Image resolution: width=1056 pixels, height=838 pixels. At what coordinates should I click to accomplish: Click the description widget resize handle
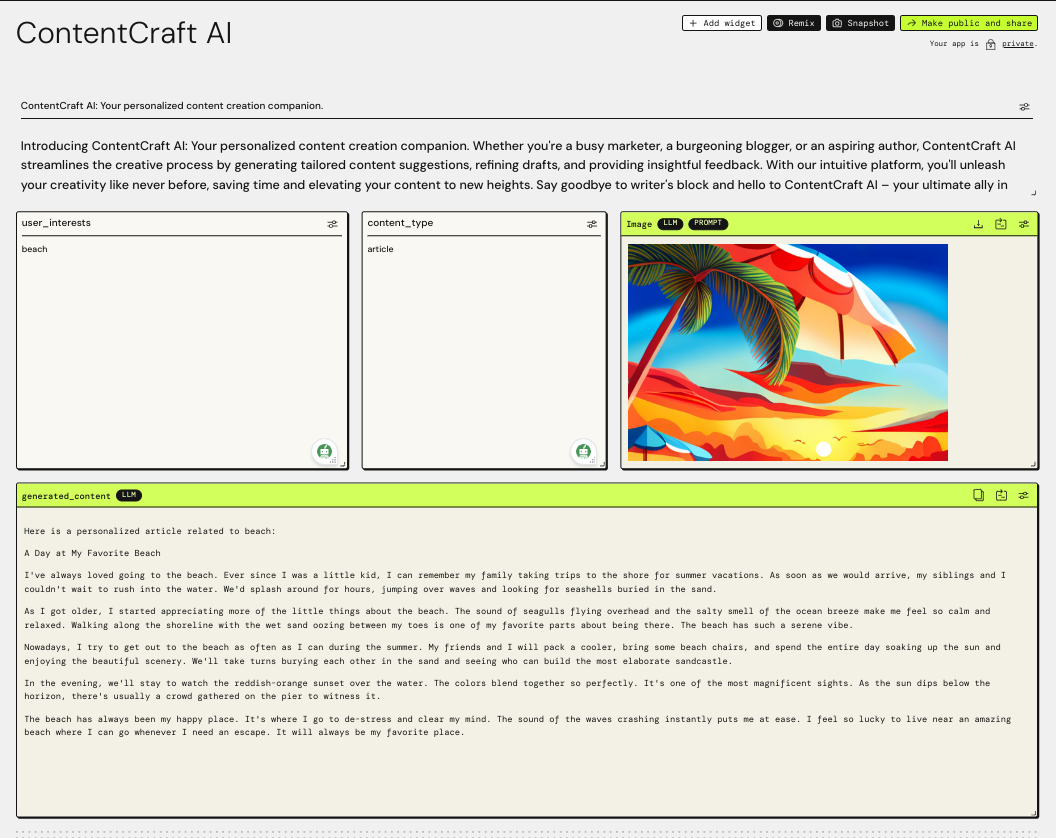coord(1034,193)
